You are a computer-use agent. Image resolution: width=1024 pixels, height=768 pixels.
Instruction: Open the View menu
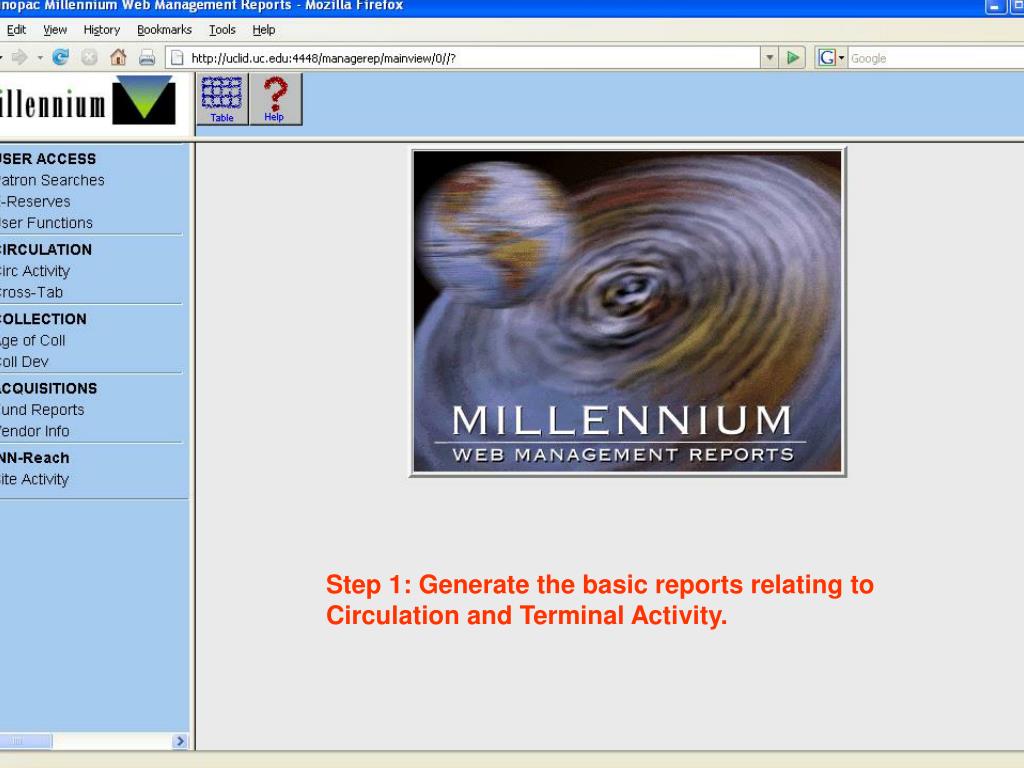coord(55,29)
